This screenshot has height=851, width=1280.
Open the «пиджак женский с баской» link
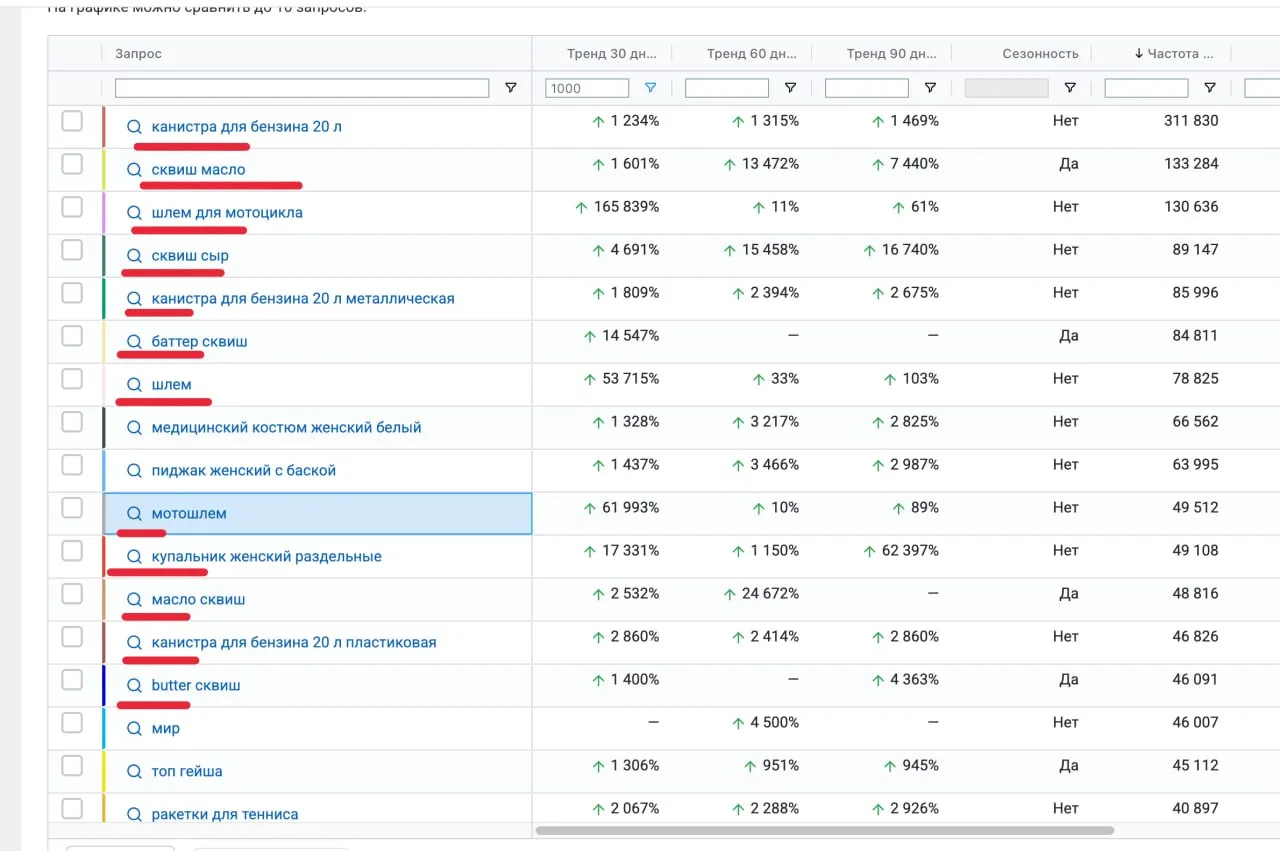[x=243, y=471]
